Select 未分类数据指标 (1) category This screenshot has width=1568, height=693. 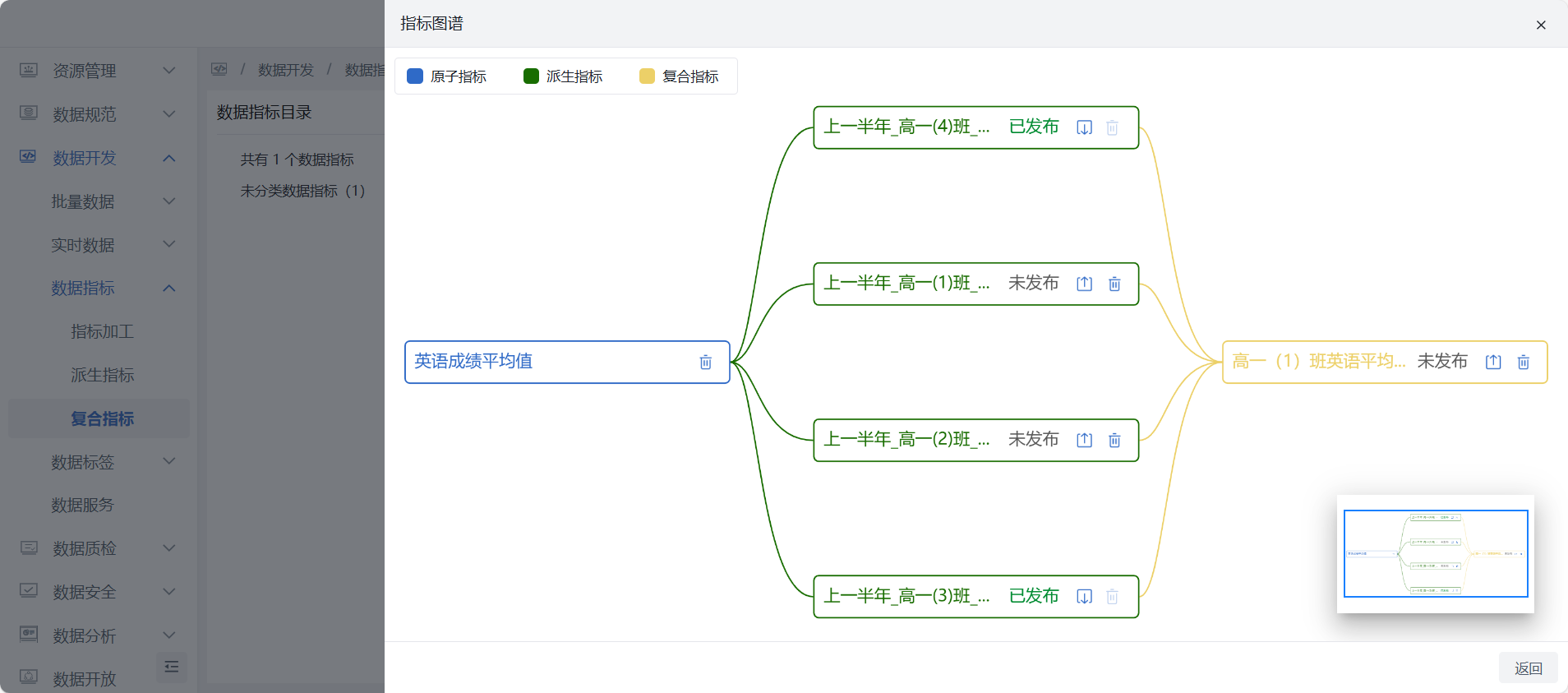point(302,191)
